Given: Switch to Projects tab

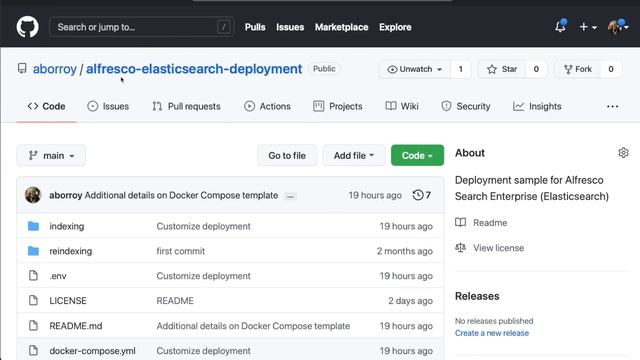Looking at the screenshot, I should [338, 106].
